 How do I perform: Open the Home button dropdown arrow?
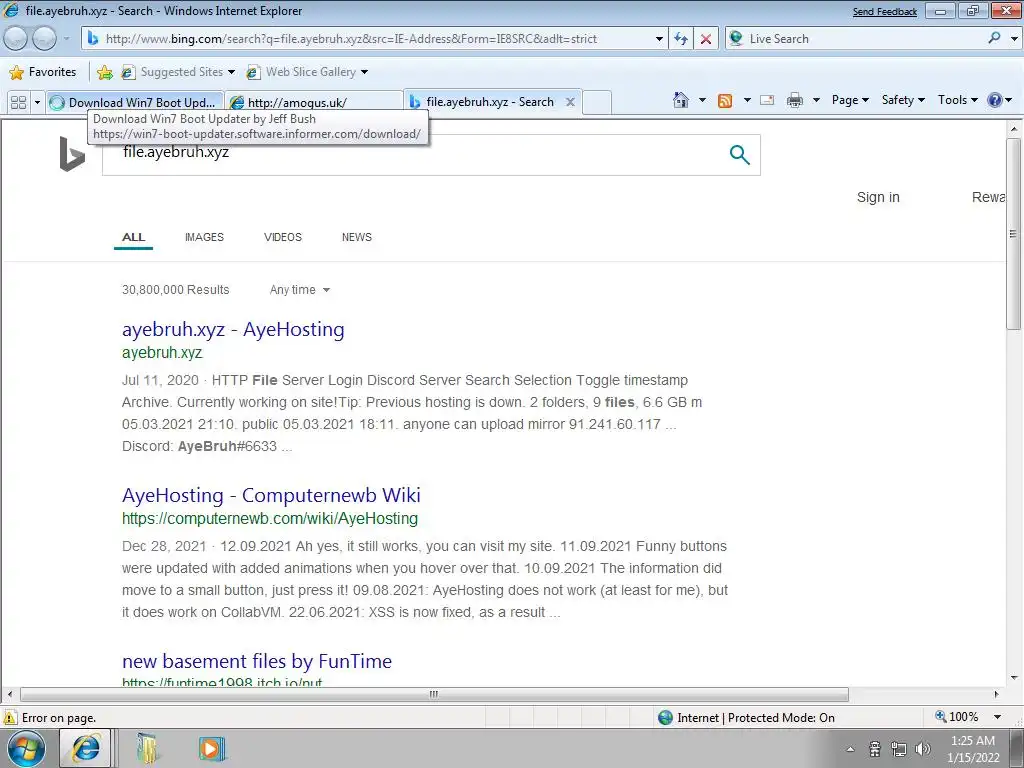[702, 100]
